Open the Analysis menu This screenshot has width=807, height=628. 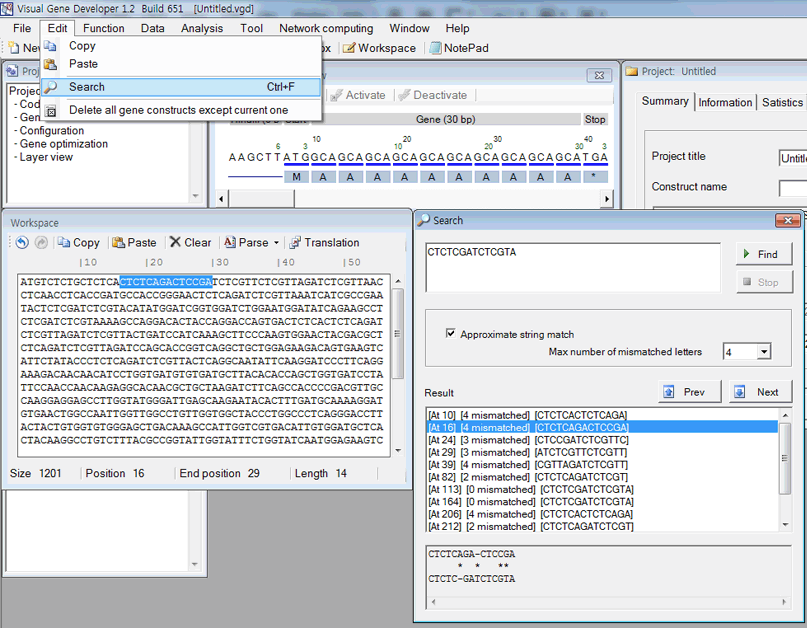(x=202, y=28)
